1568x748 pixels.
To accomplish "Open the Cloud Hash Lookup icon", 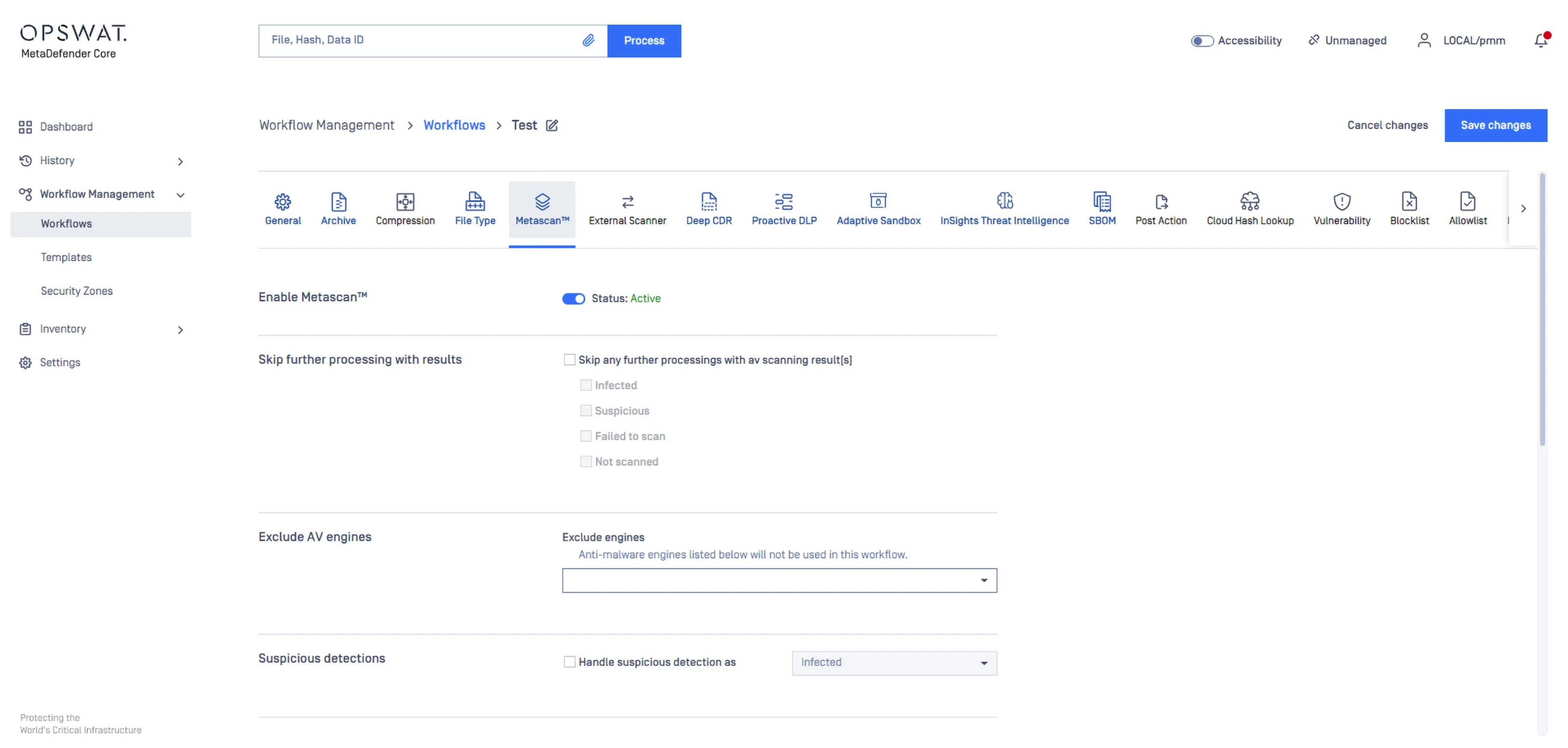I will click(x=1250, y=201).
